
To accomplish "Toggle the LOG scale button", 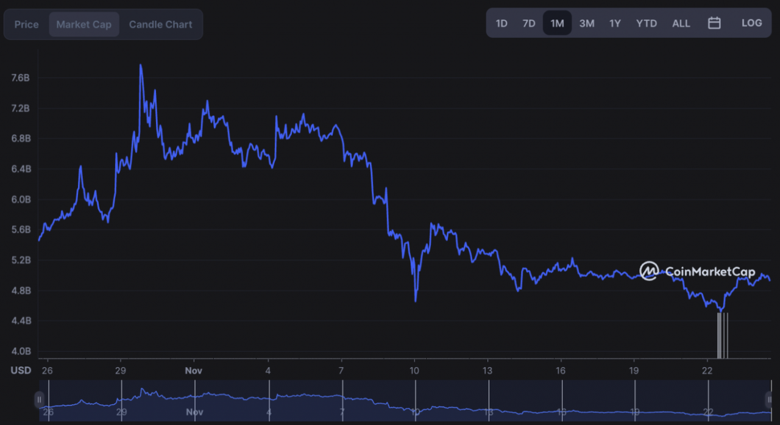I will tap(751, 23).
